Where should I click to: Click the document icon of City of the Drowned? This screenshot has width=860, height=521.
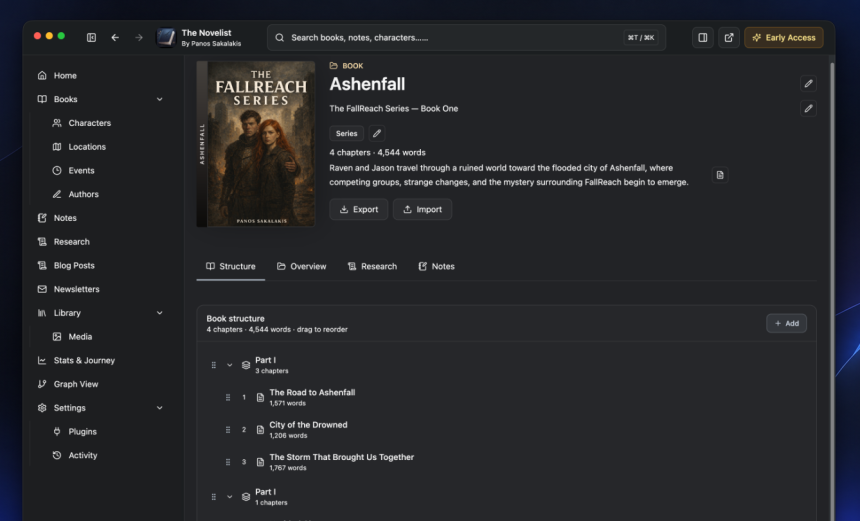point(261,430)
